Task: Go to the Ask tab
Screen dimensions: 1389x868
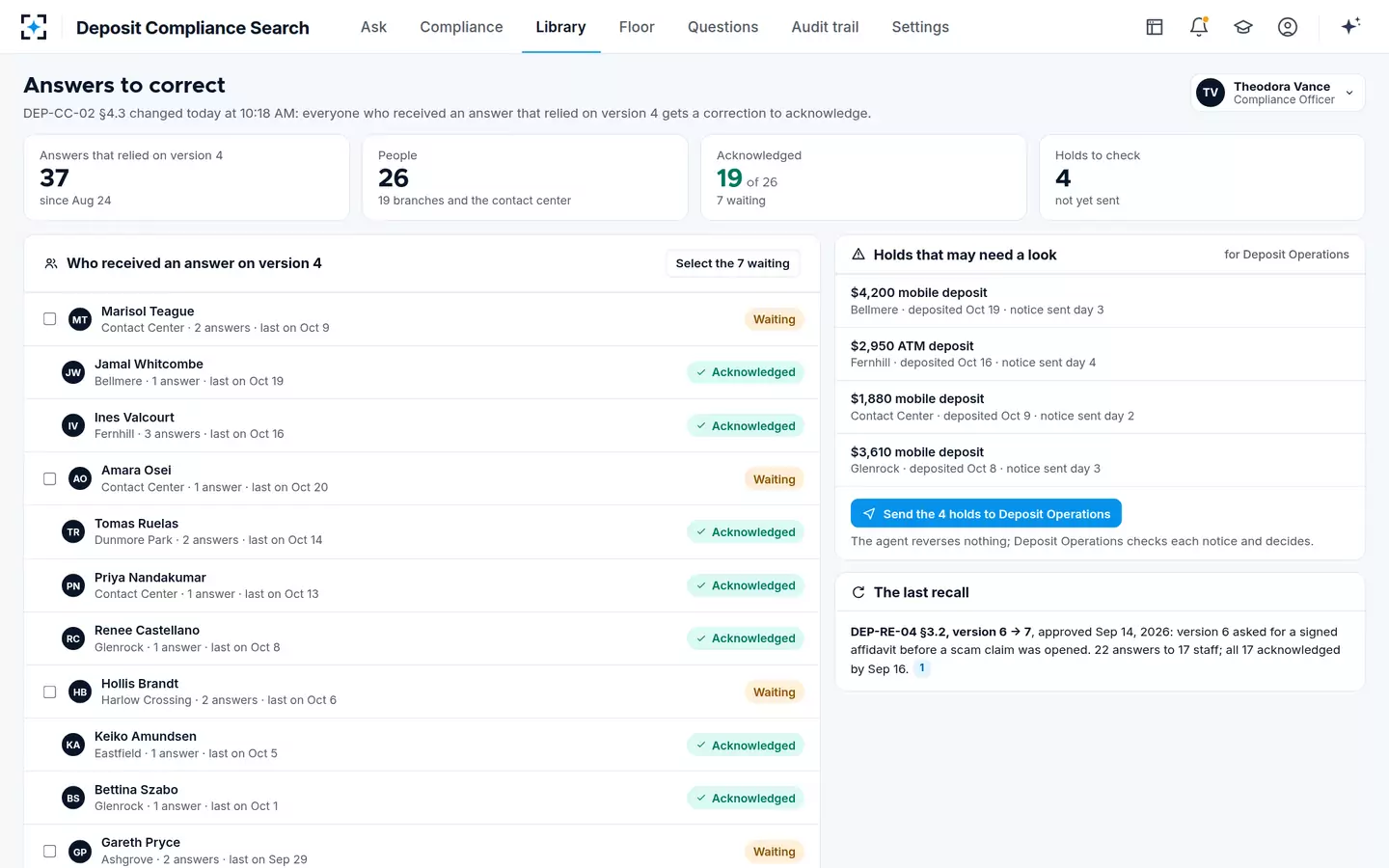Action: pos(373,27)
